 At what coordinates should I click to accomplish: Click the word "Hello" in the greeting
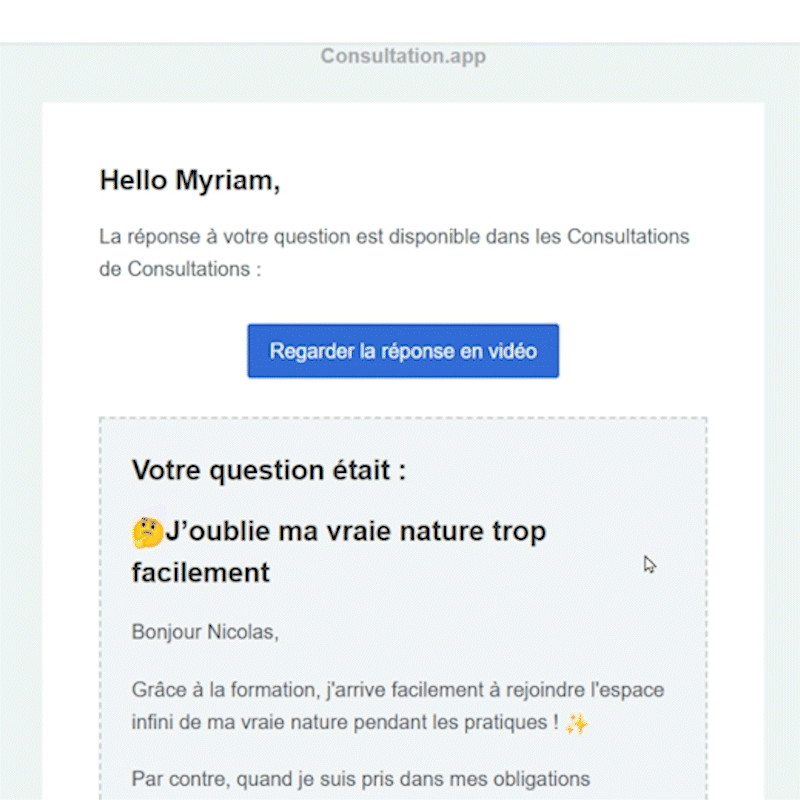(x=133, y=181)
